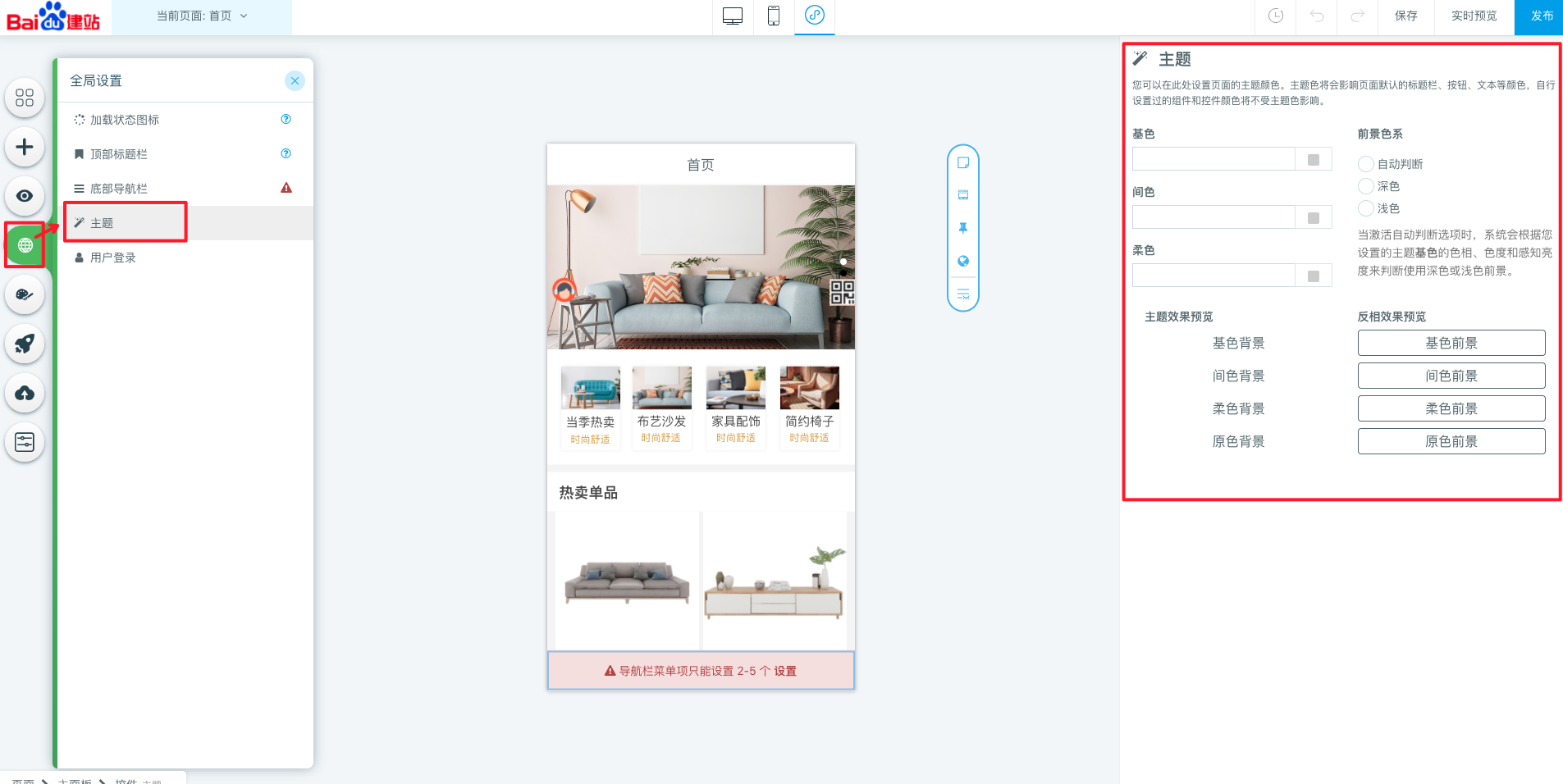The width and height of the screenshot is (1563, 784).
Task: Open the 底部导航栏 settings item
Action: point(119,189)
